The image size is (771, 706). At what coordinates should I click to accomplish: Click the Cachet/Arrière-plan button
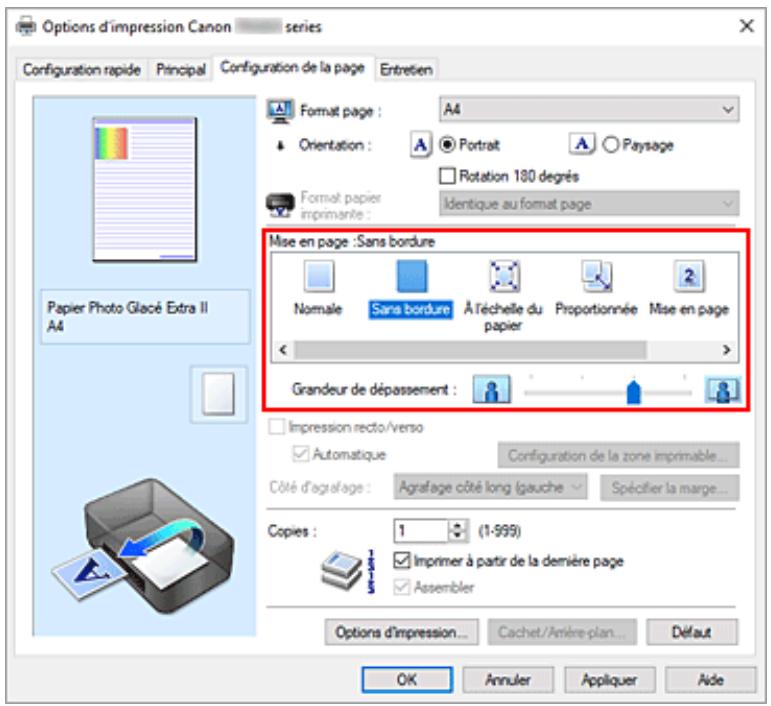pos(562,632)
